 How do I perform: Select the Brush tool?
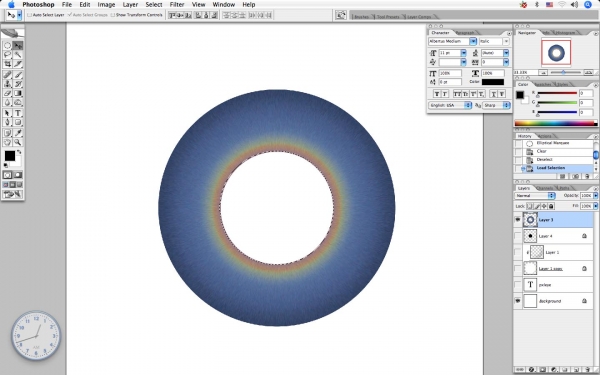click(18, 75)
